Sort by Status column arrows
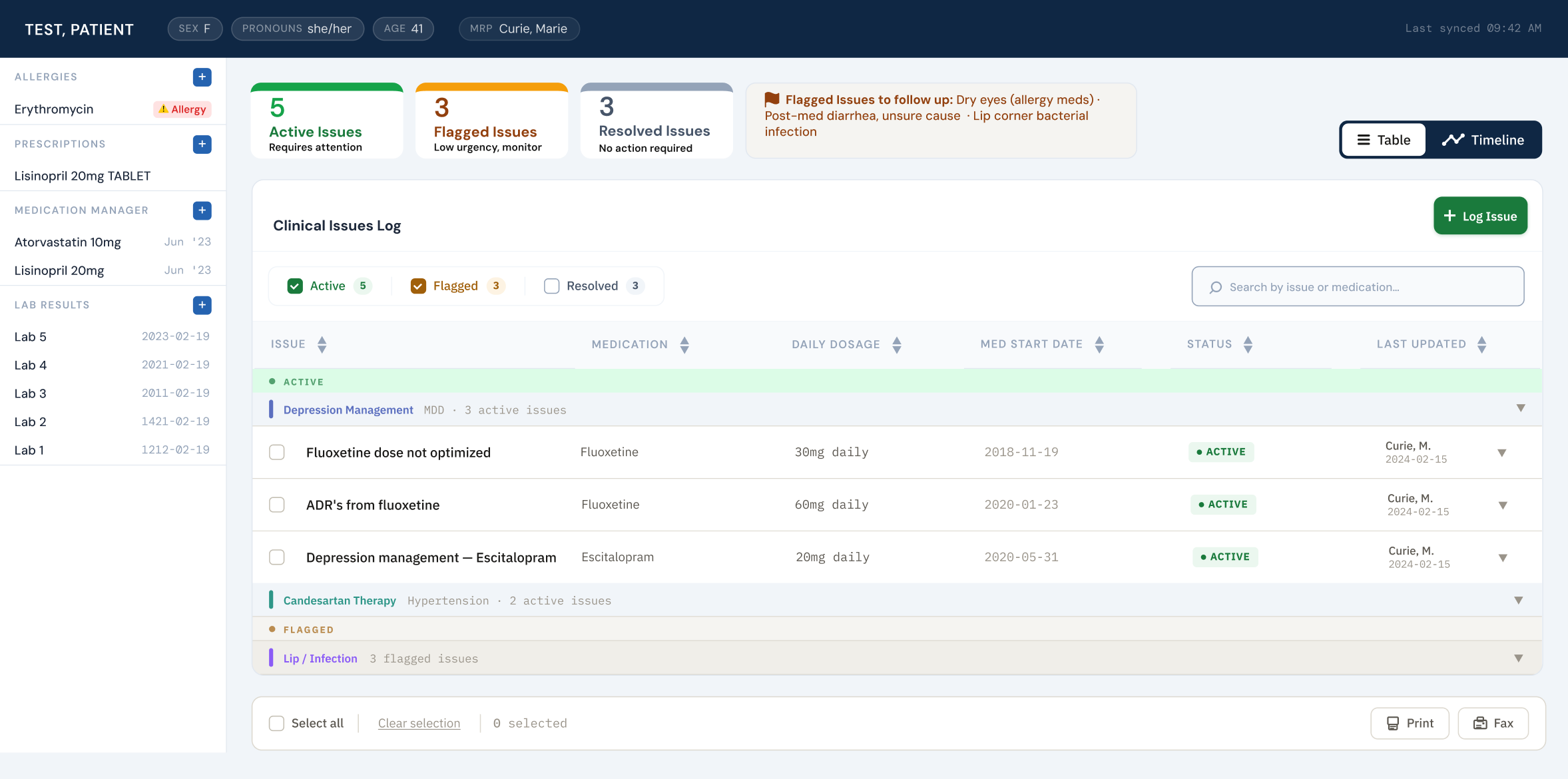The width and height of the screenshot is (1568, 779). (x=1248, y=344)
